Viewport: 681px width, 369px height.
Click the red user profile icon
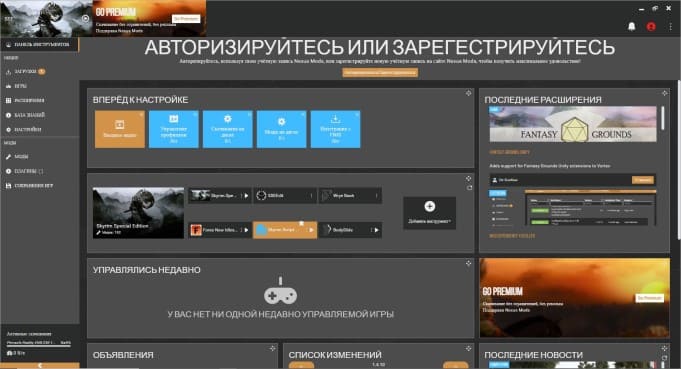coord(651,26)
